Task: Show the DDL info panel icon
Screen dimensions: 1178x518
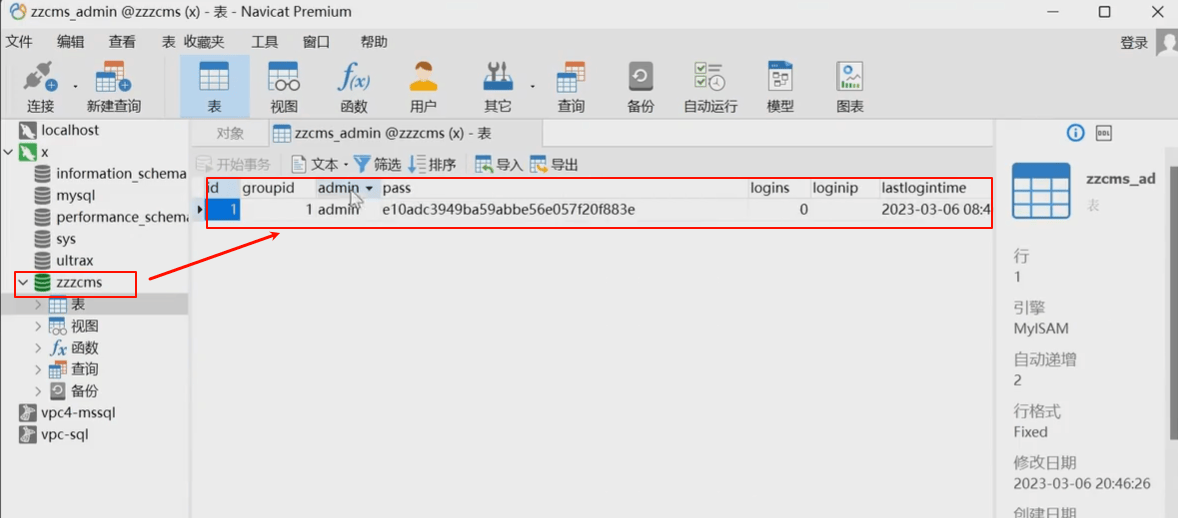Action: point(1104,134)
